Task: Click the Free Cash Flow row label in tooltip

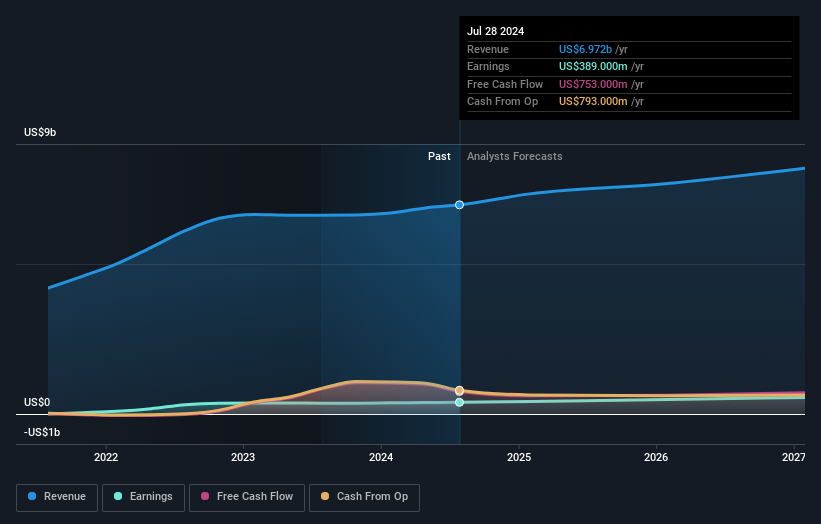Action: click(505, 84)
